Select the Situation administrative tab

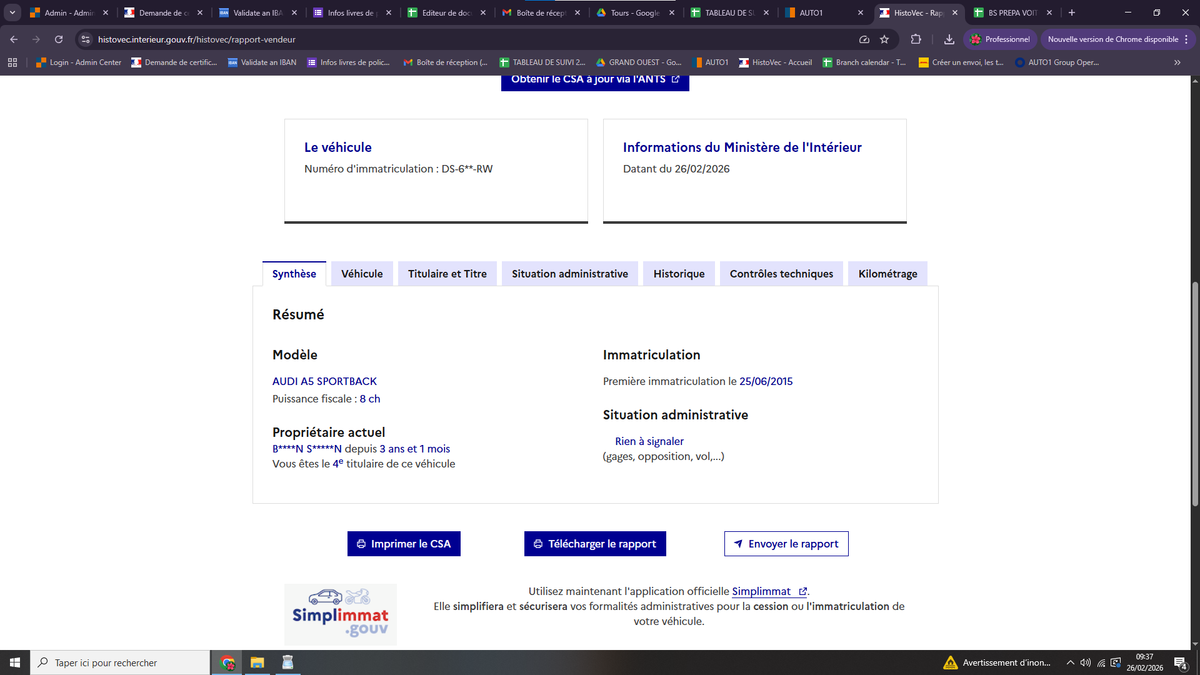pyautogui.click(x=570, y=274)
